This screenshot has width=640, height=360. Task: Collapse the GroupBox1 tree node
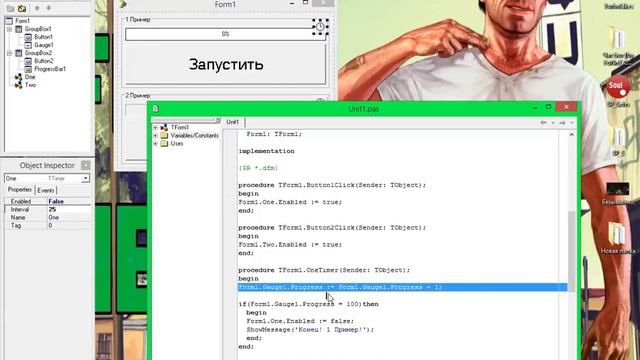pos(9,29)
